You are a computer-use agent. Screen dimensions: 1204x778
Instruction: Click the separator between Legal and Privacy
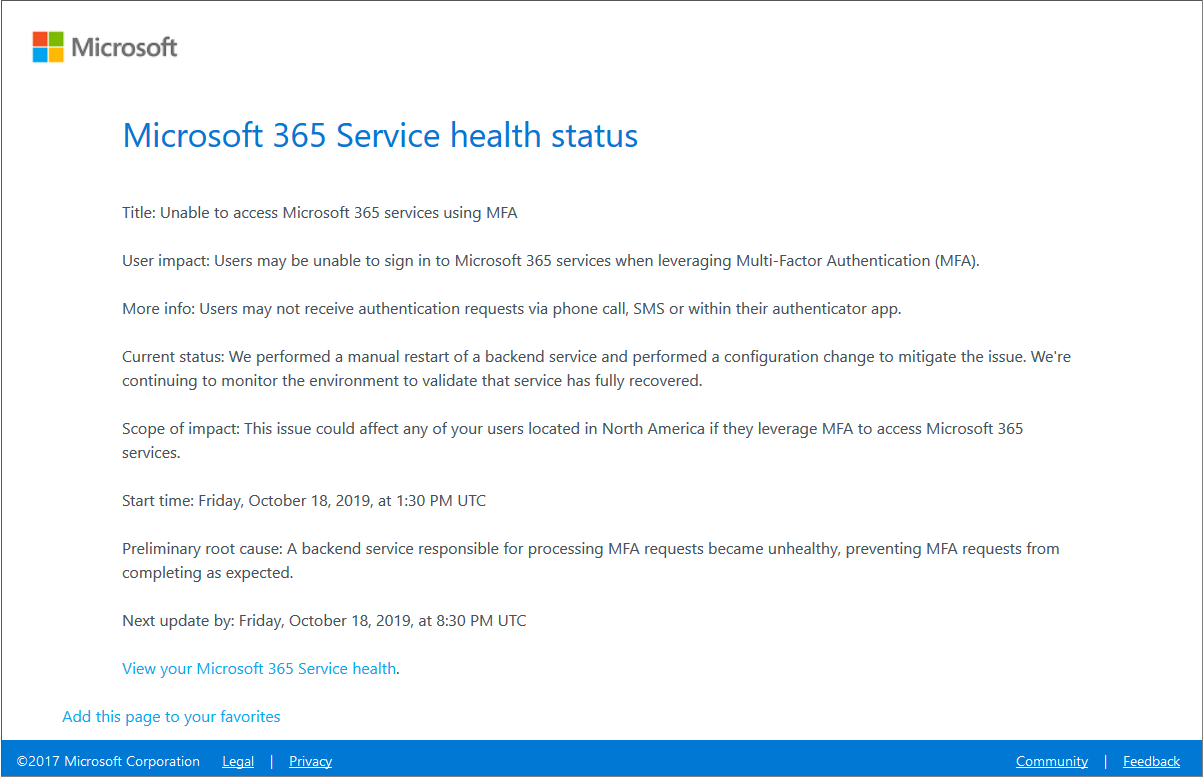(271, 761)
